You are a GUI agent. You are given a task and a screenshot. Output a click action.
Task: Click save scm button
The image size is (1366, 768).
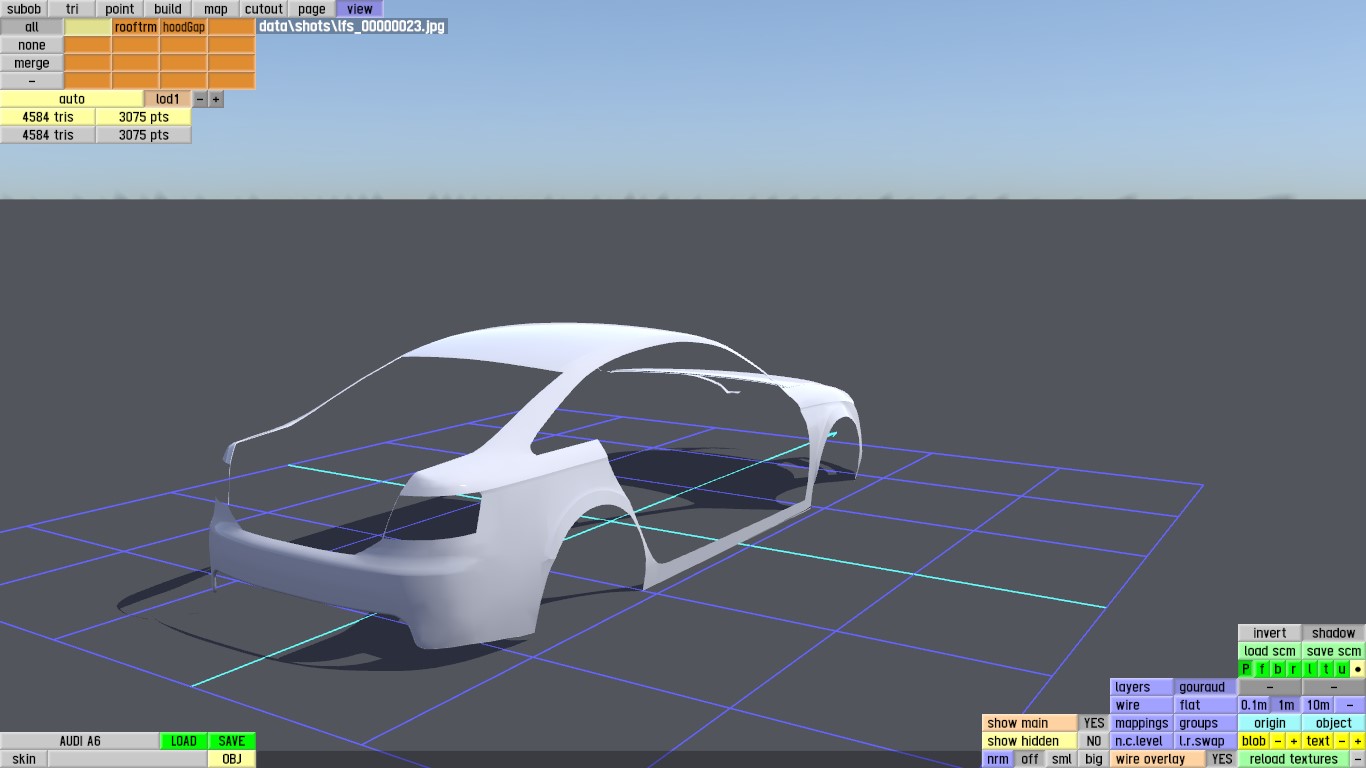tap(1334, 651)
